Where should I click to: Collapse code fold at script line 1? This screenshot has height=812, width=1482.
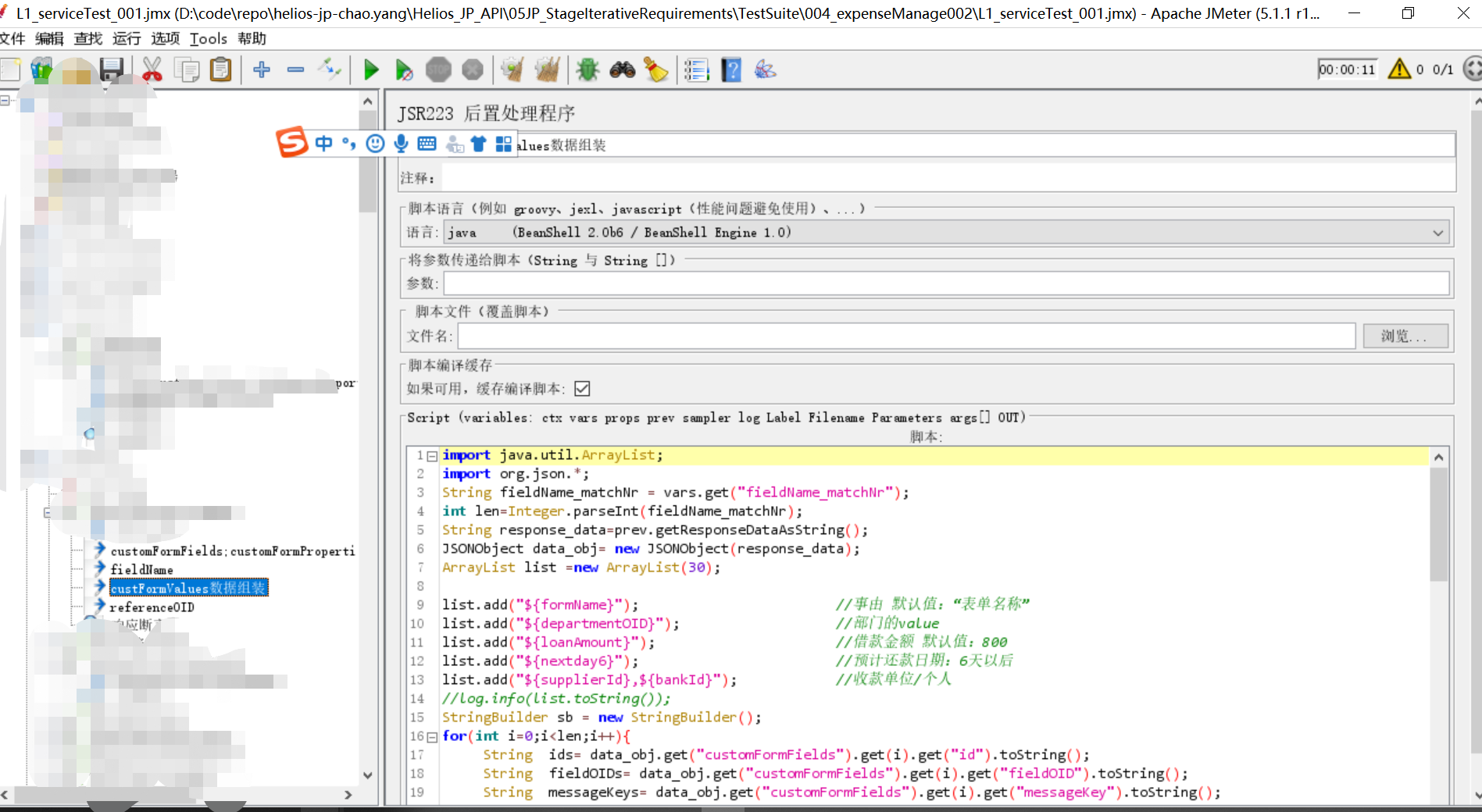[432, 456]
